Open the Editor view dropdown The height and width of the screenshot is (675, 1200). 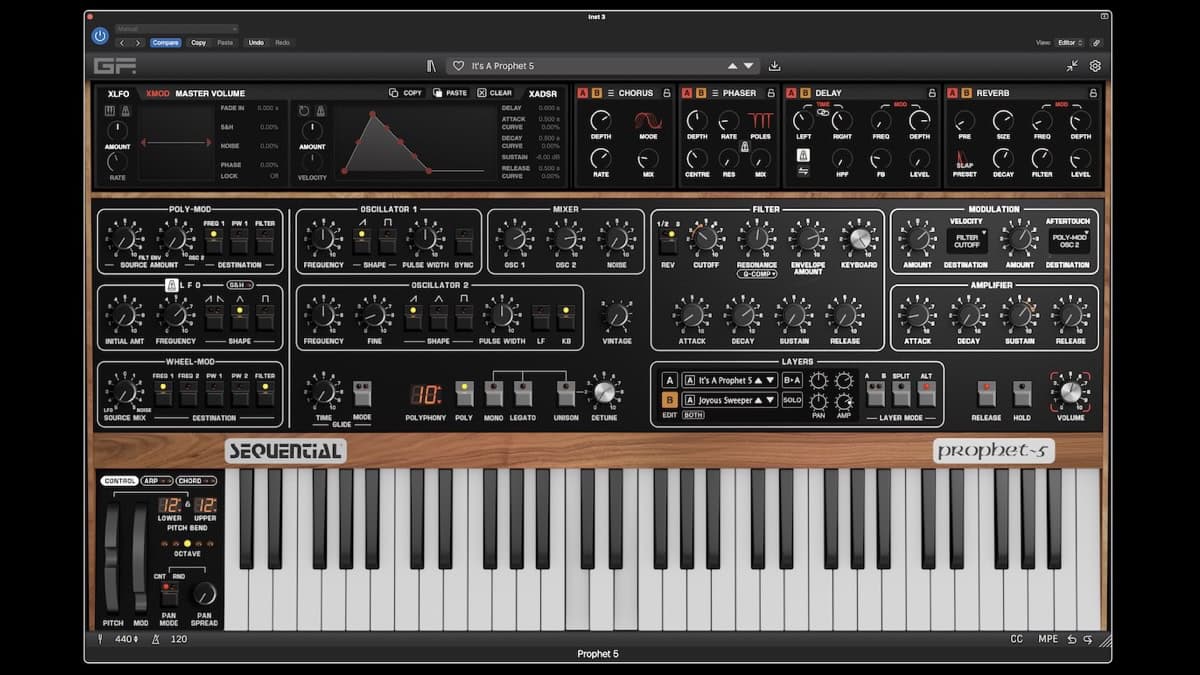(x=1068, y=43)
